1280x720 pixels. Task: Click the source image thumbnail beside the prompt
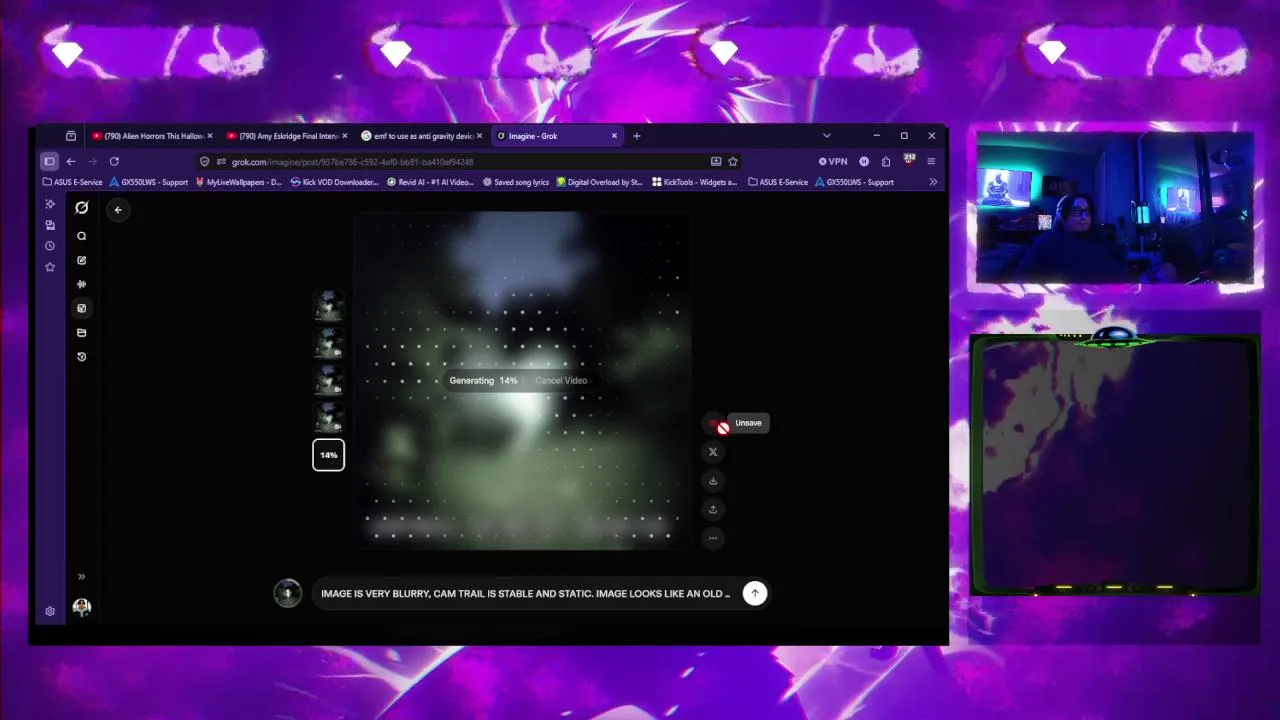[288, 593]
